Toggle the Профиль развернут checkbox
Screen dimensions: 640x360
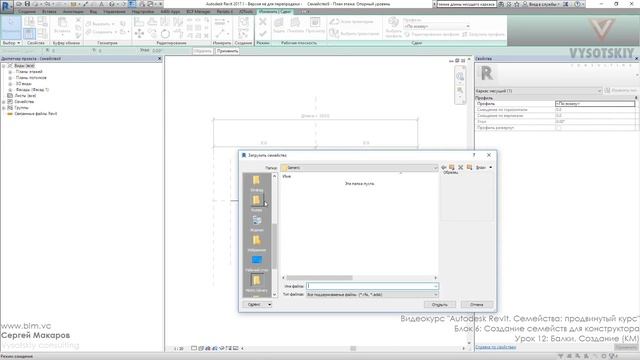pyautogui.click(x=558, y=128)
